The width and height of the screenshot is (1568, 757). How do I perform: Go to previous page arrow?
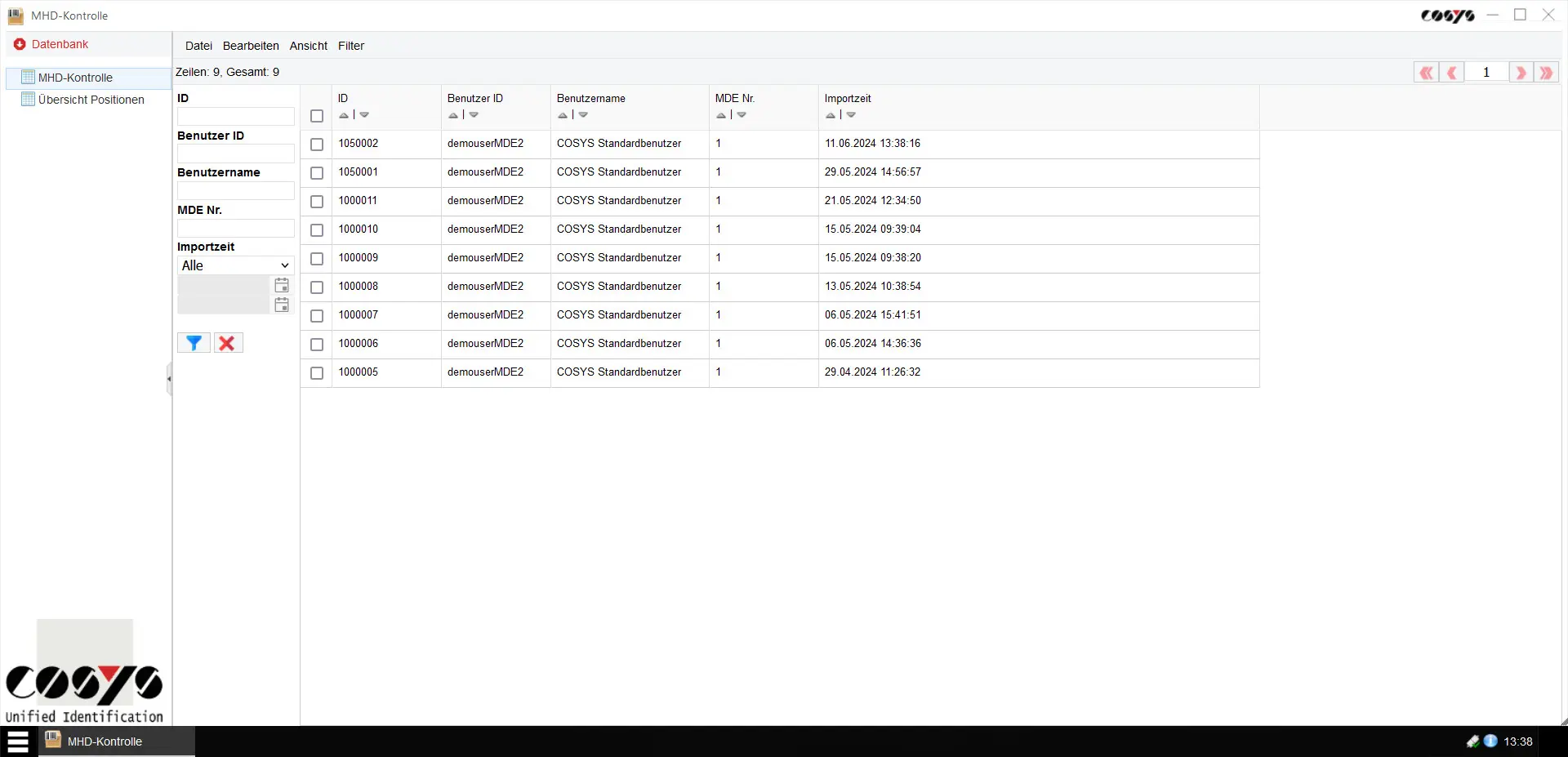coord(1451,73)
